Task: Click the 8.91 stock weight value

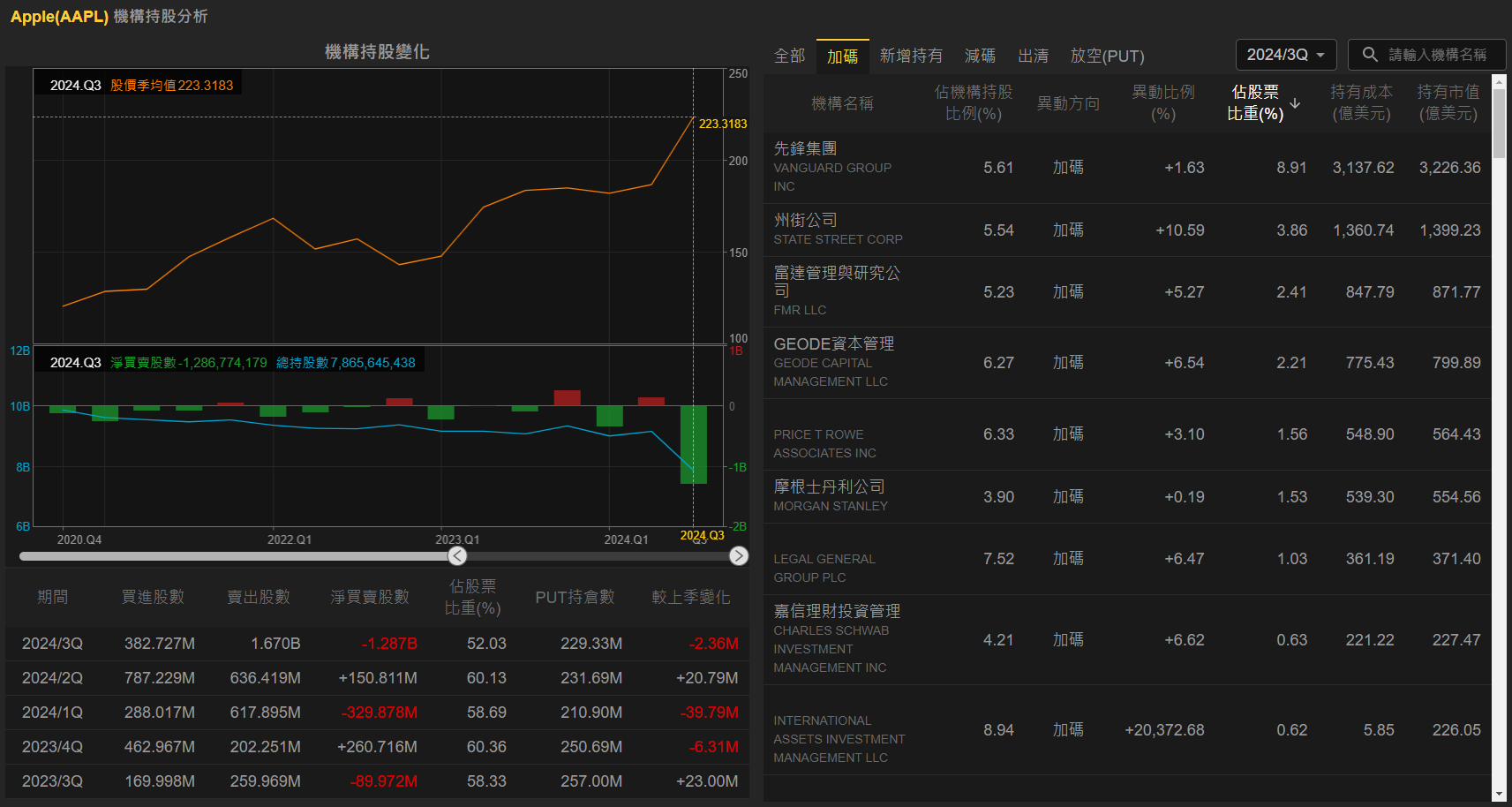Action: 1291,168
